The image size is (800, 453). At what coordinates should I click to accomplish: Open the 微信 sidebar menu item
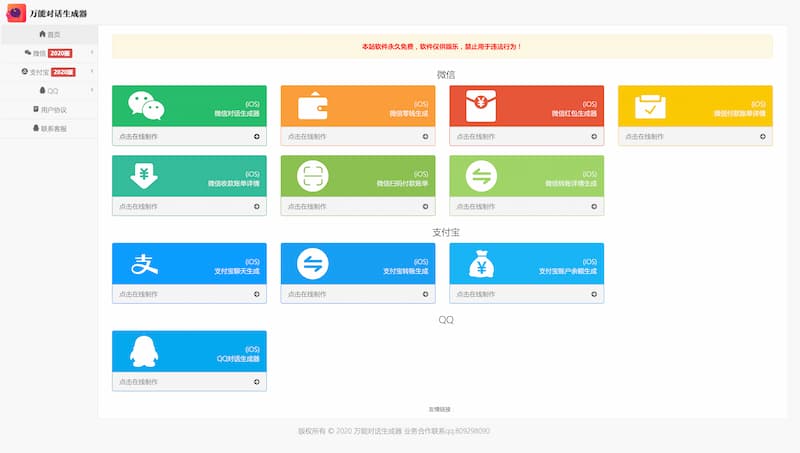[49, 53]
